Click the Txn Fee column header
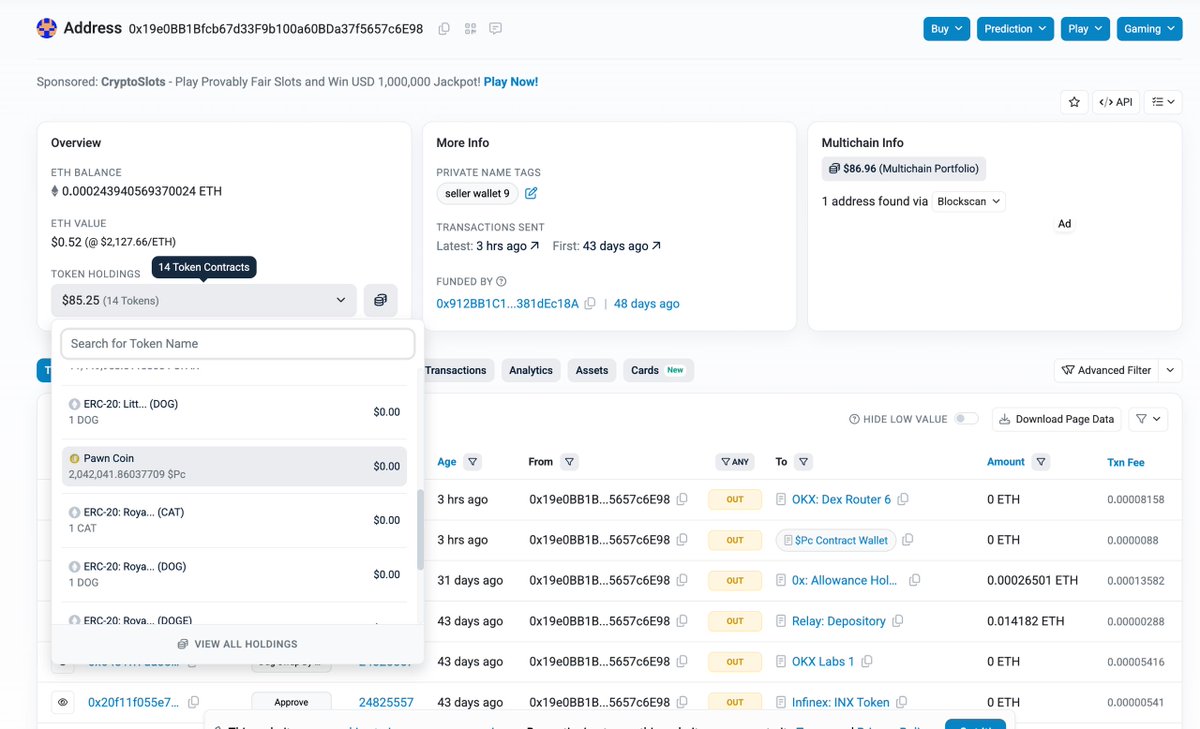 coord(1126,462)
